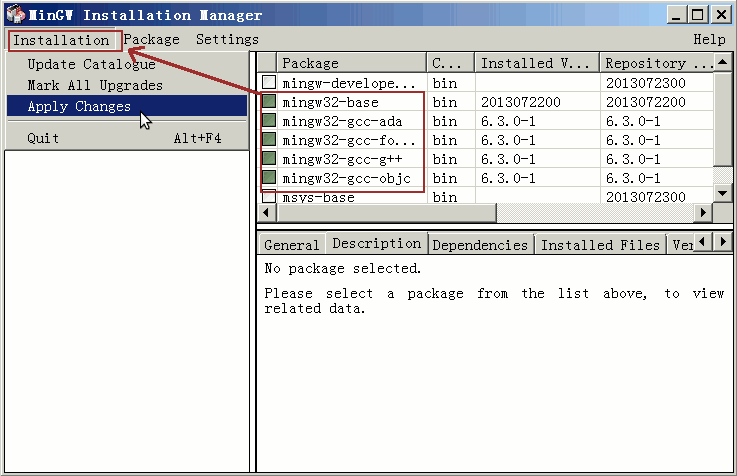Viewport: 737px width, 476px height.
Task: Toggle mingw-developer toolkit checkbox
Action: (269, 82)
